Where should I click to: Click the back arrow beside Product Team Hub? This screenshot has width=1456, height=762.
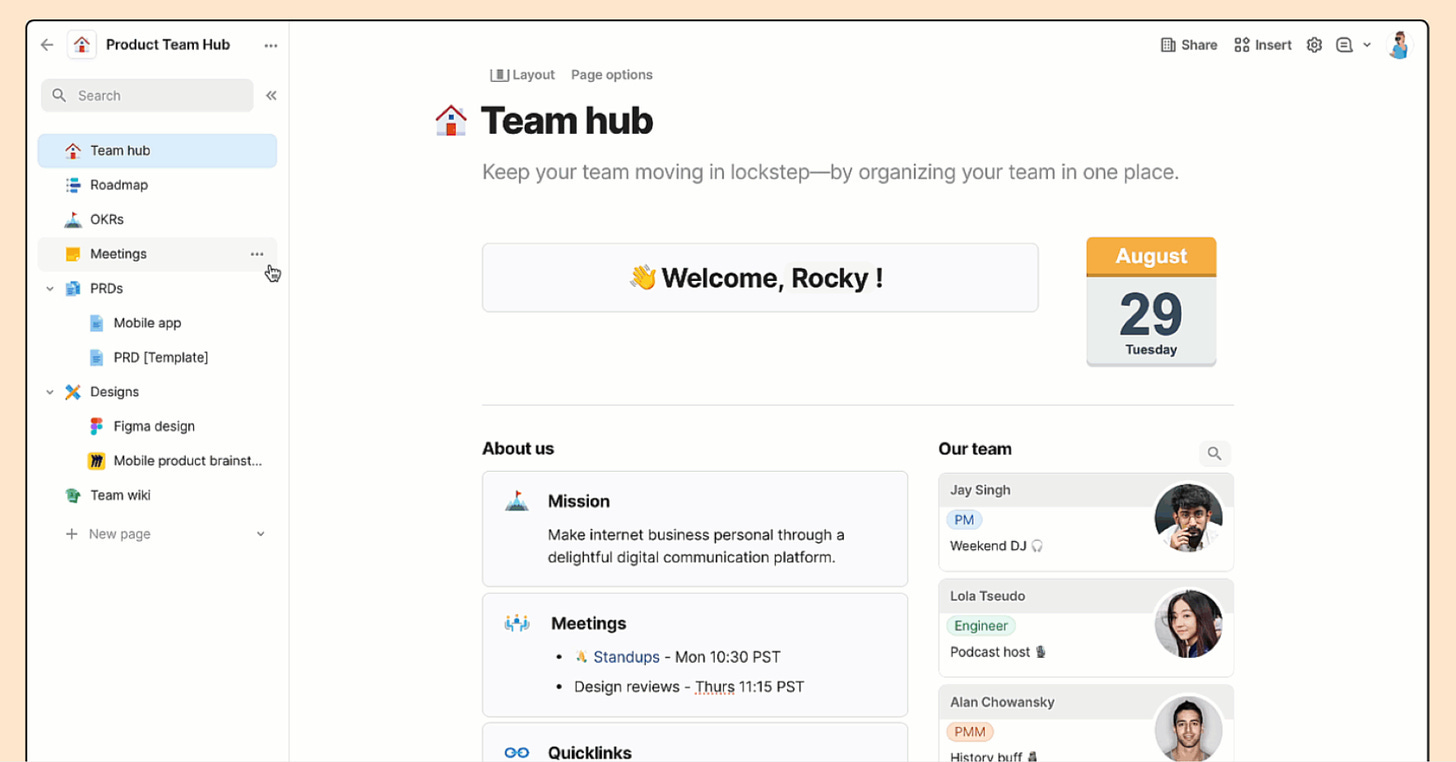[47, 45]
